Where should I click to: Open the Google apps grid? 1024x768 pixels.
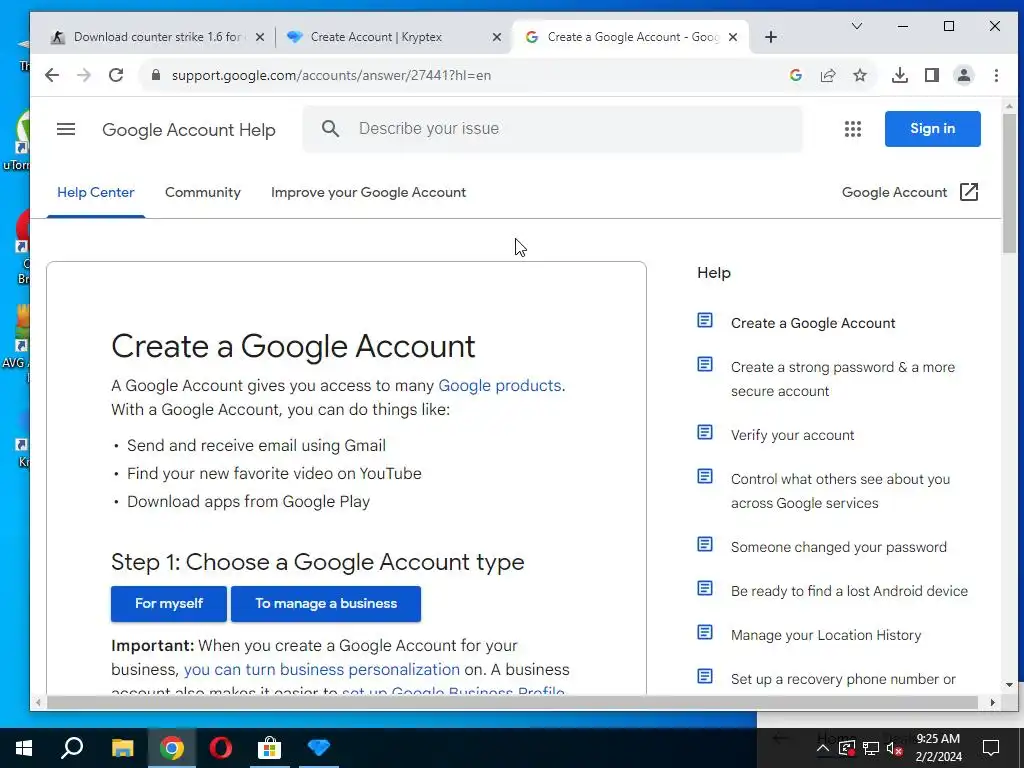pyautogui.click(x=853, y=129)
